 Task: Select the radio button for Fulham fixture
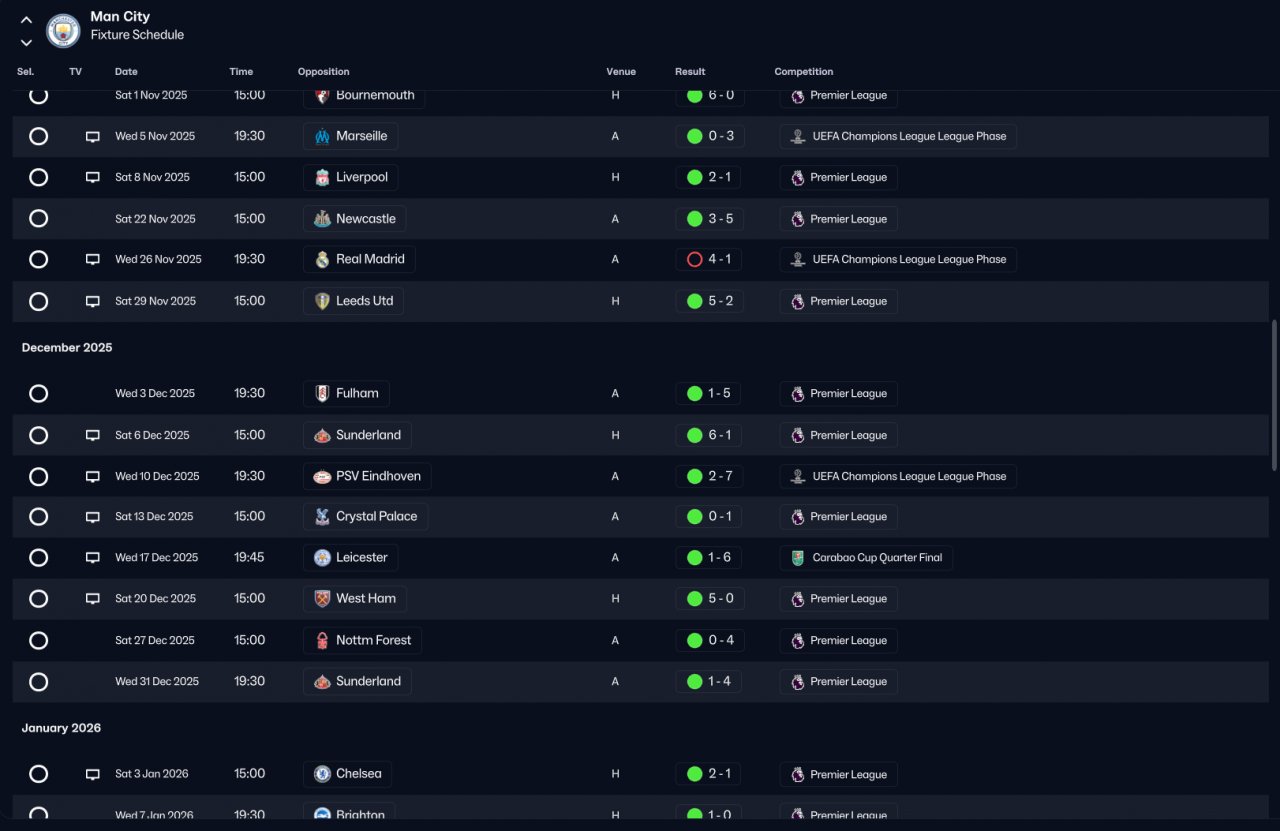[x=38, y=393]
